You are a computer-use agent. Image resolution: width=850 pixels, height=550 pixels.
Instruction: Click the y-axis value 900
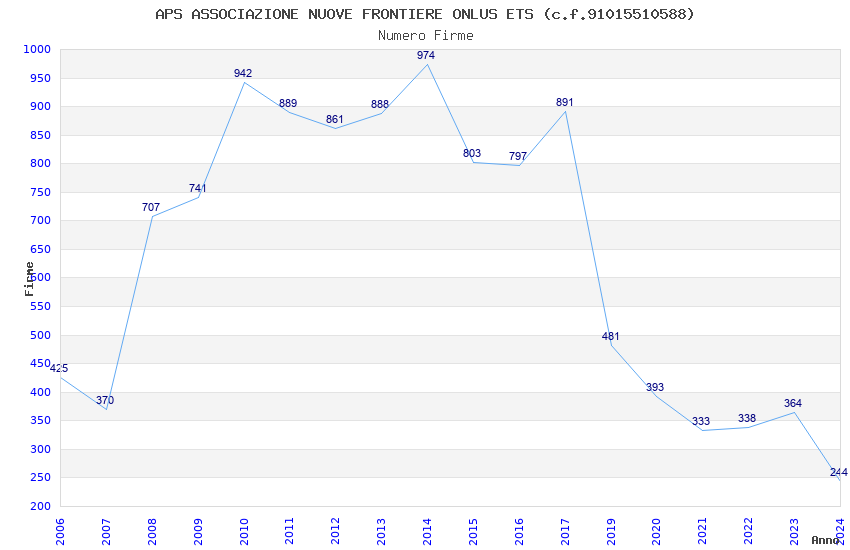[x=40, y=107]
